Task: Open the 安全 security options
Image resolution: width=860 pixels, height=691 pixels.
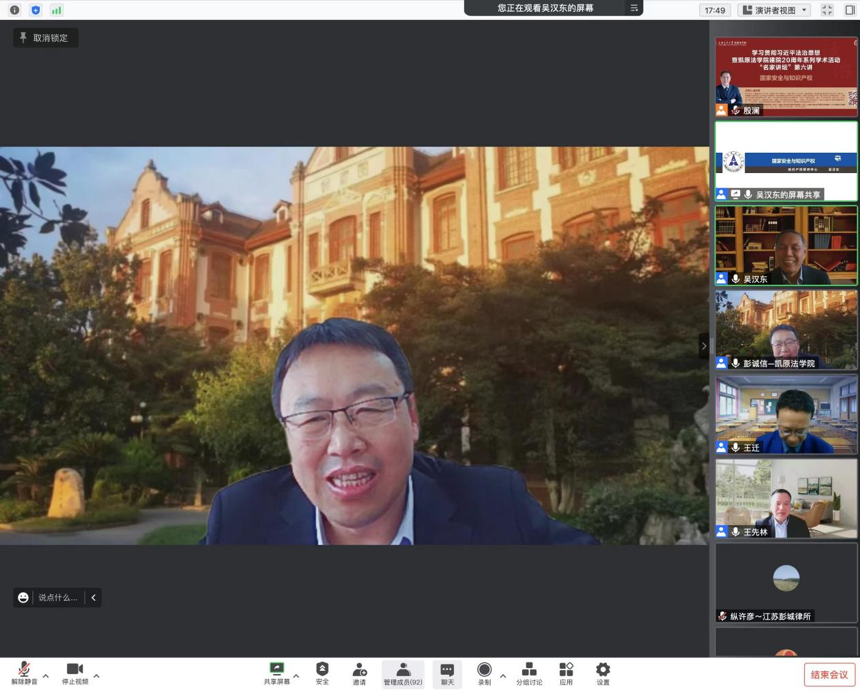Action: pos(321,672)
